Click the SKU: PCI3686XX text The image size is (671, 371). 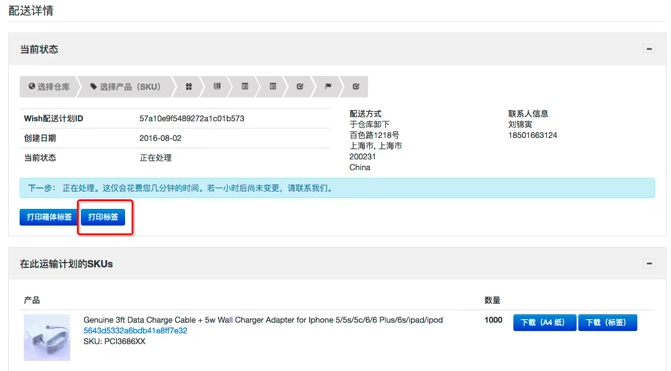click(x=114, y=341)
